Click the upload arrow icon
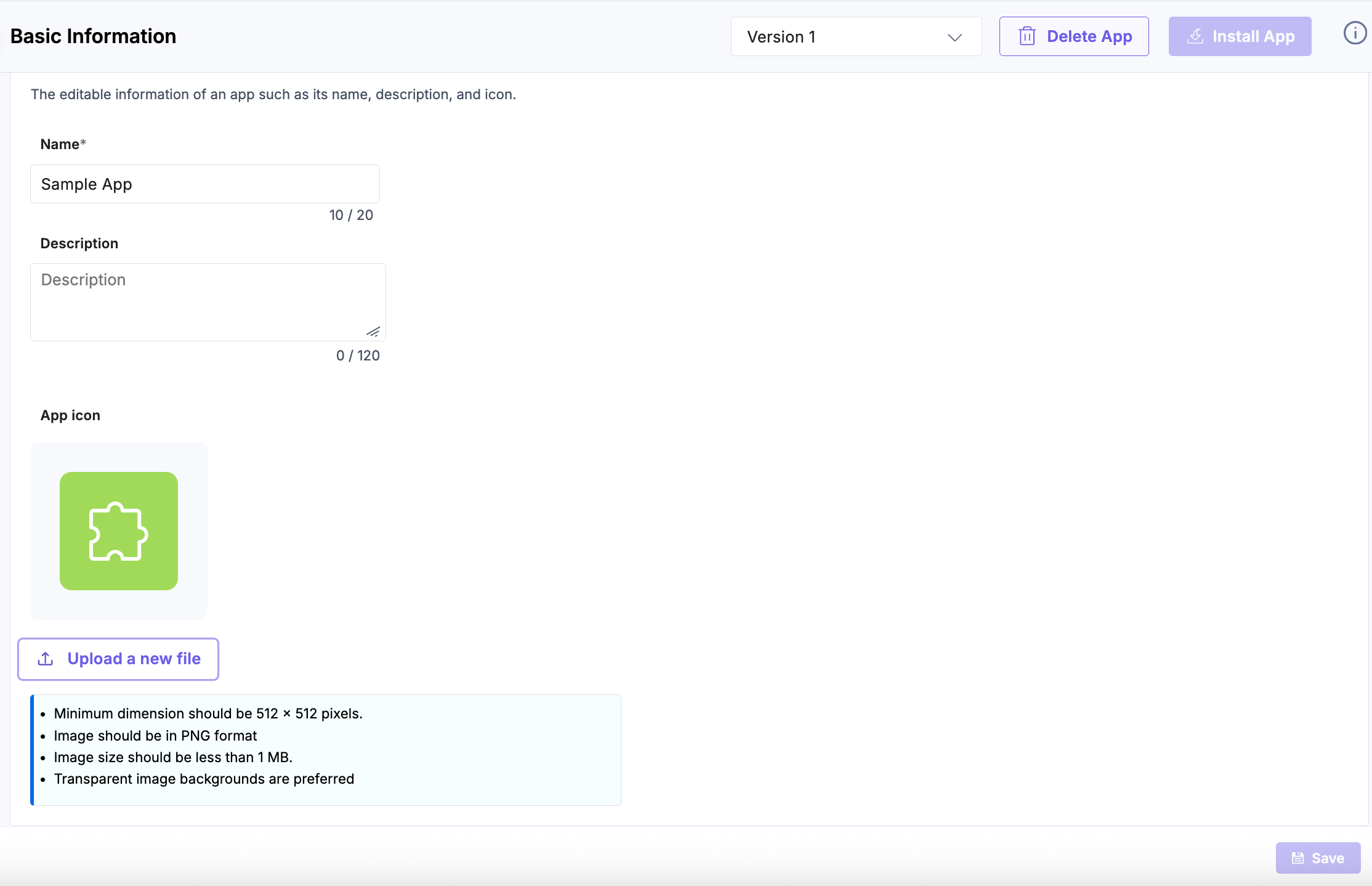Image resolution: width=1372 pixels, height=886 pixels. click(46, 659)
